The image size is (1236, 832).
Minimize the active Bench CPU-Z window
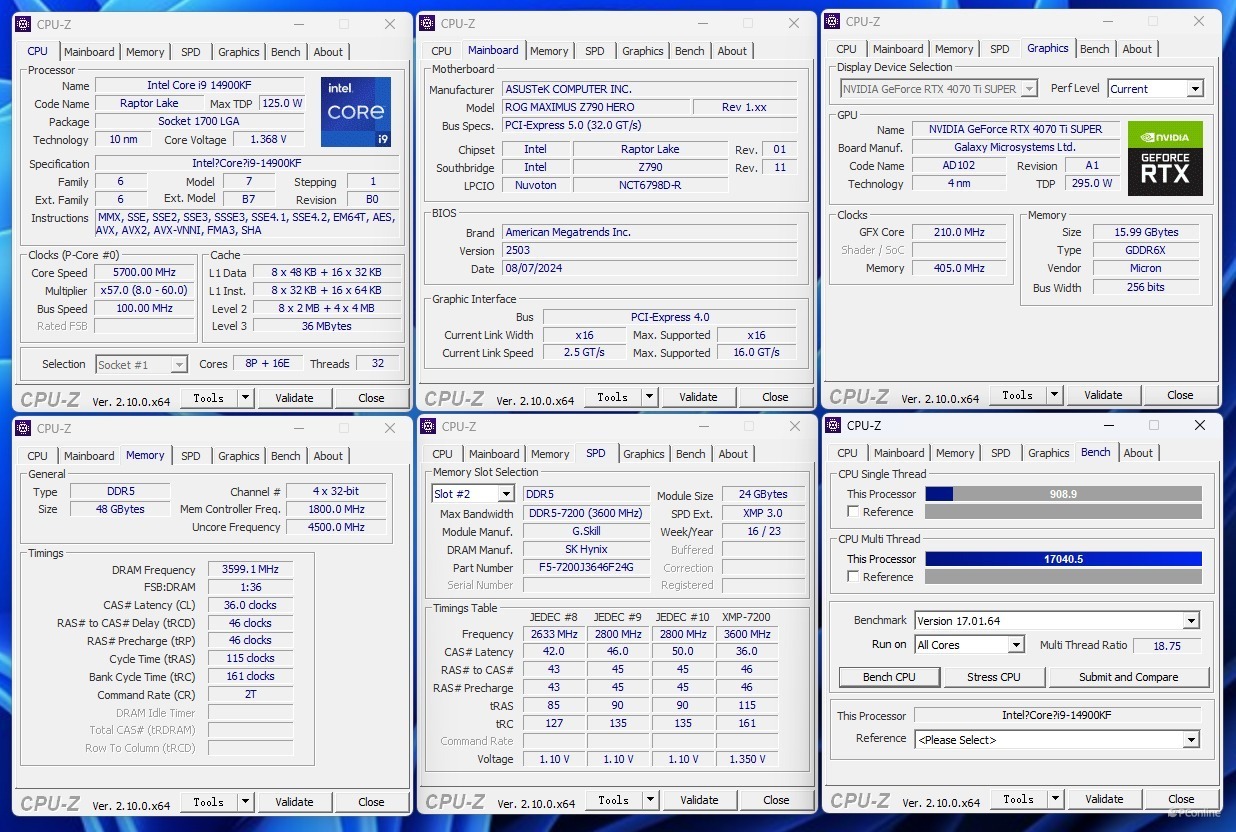(1106, 425)
